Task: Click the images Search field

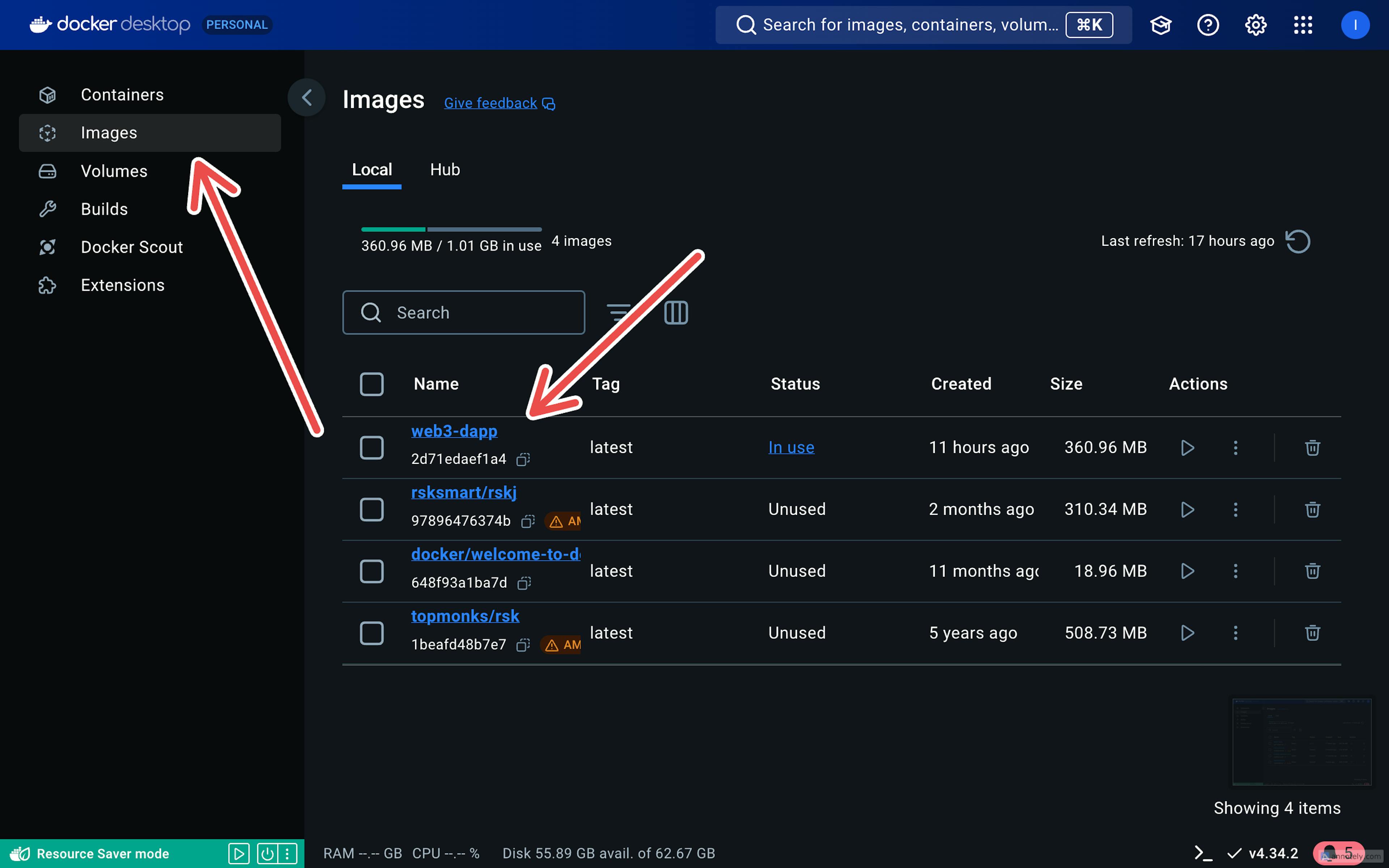Action: pos(464,312)
